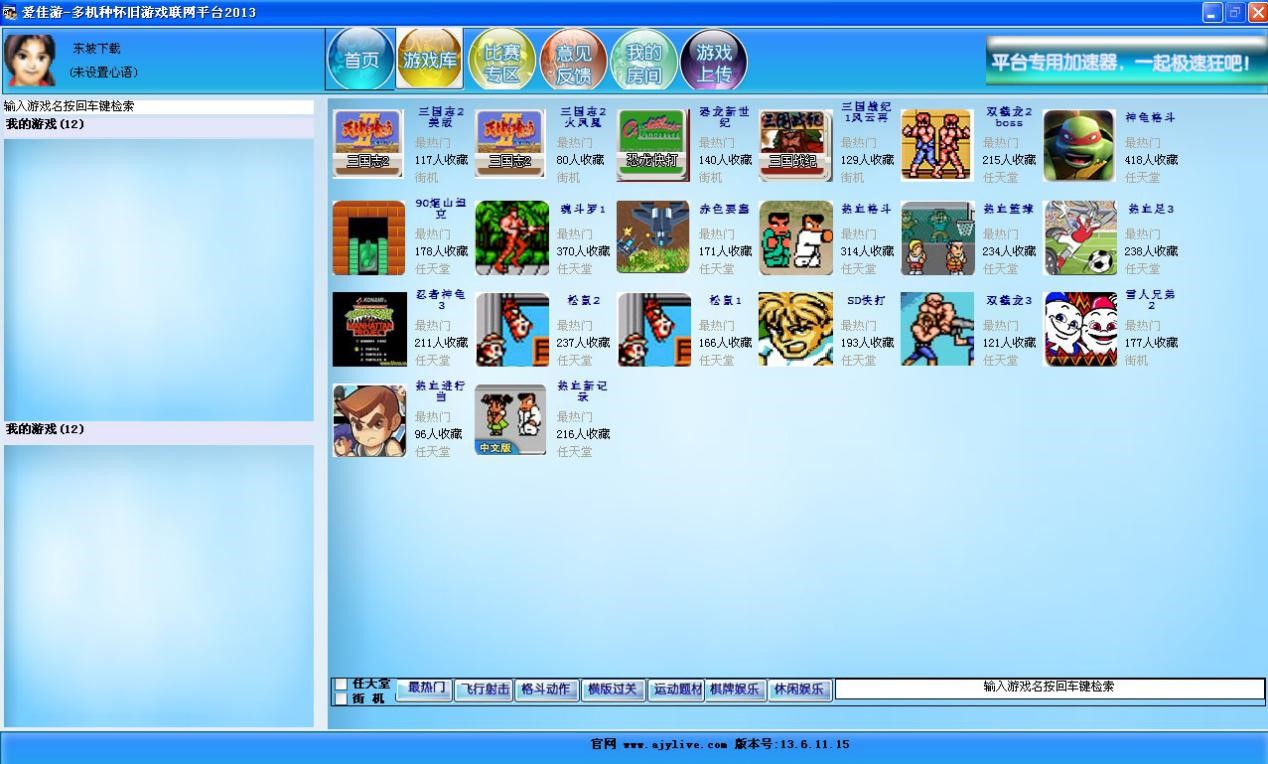Open the user avatar profile picture
This screenshot has height=764, width=1268.
(30, 60)
